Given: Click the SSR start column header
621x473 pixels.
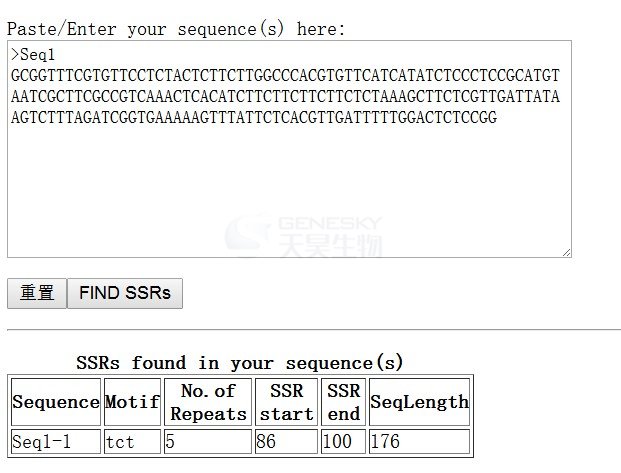Looking at the screenshot, I should point(286,402).
